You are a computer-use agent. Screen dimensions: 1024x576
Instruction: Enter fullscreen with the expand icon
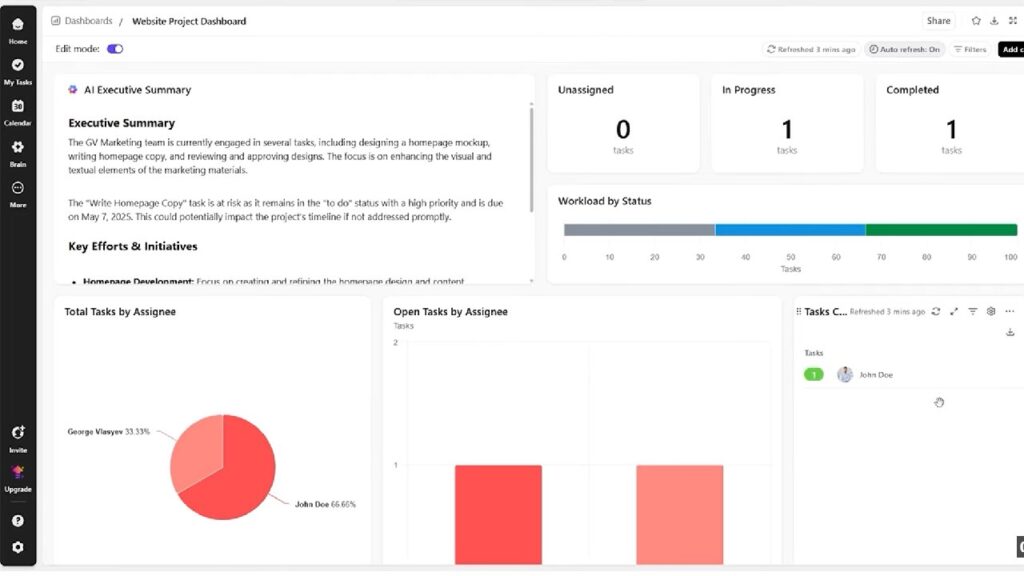coord(1012,21)
